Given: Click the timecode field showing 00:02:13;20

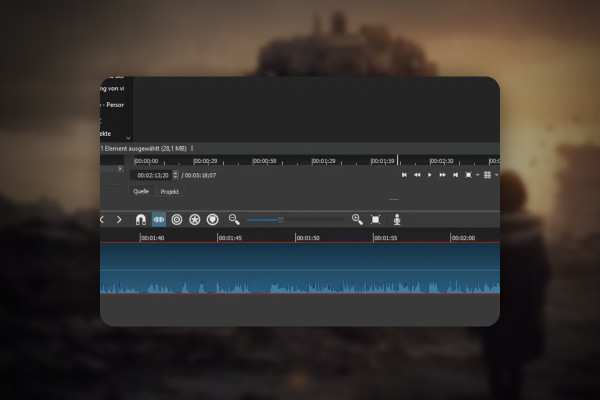Looking at the screenshot, I should [x=152, y=175].
